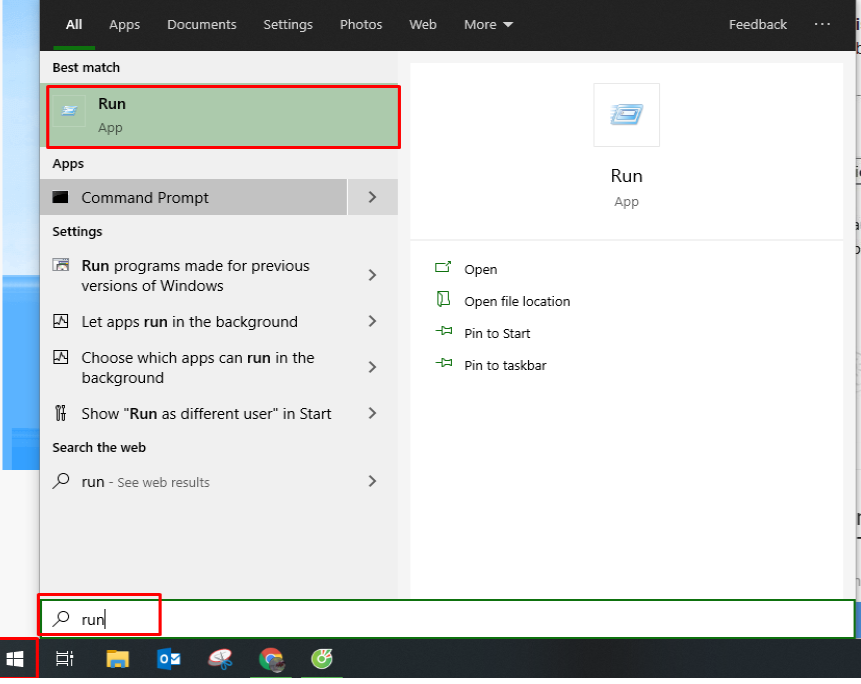
Task: Switch to the Apps tab
Action: (125, 25)
